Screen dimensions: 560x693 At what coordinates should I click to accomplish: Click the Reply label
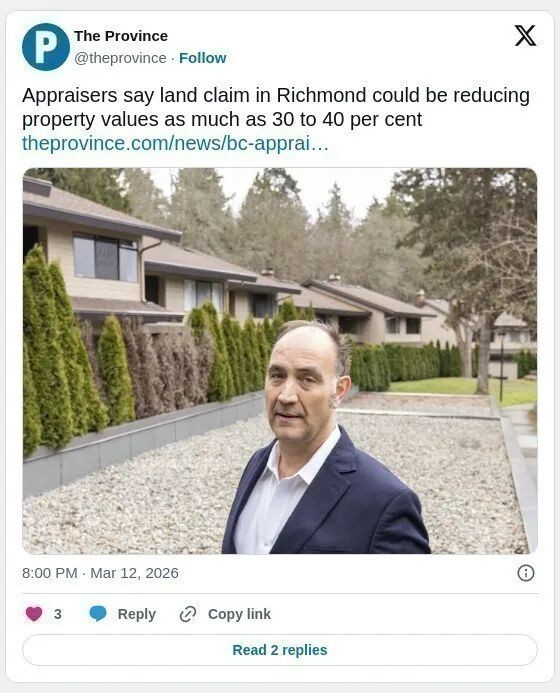coord(137,614)
